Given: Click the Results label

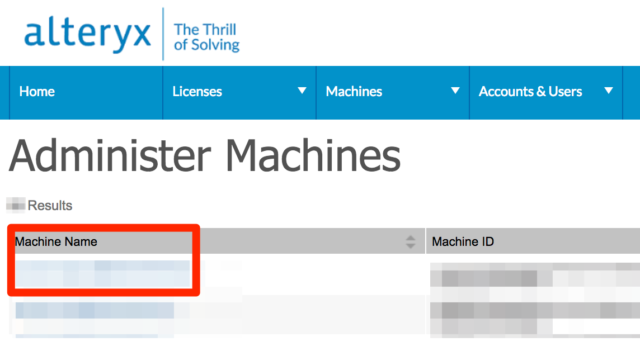Looking at the screenshot, I should click(x=50, y=205).
